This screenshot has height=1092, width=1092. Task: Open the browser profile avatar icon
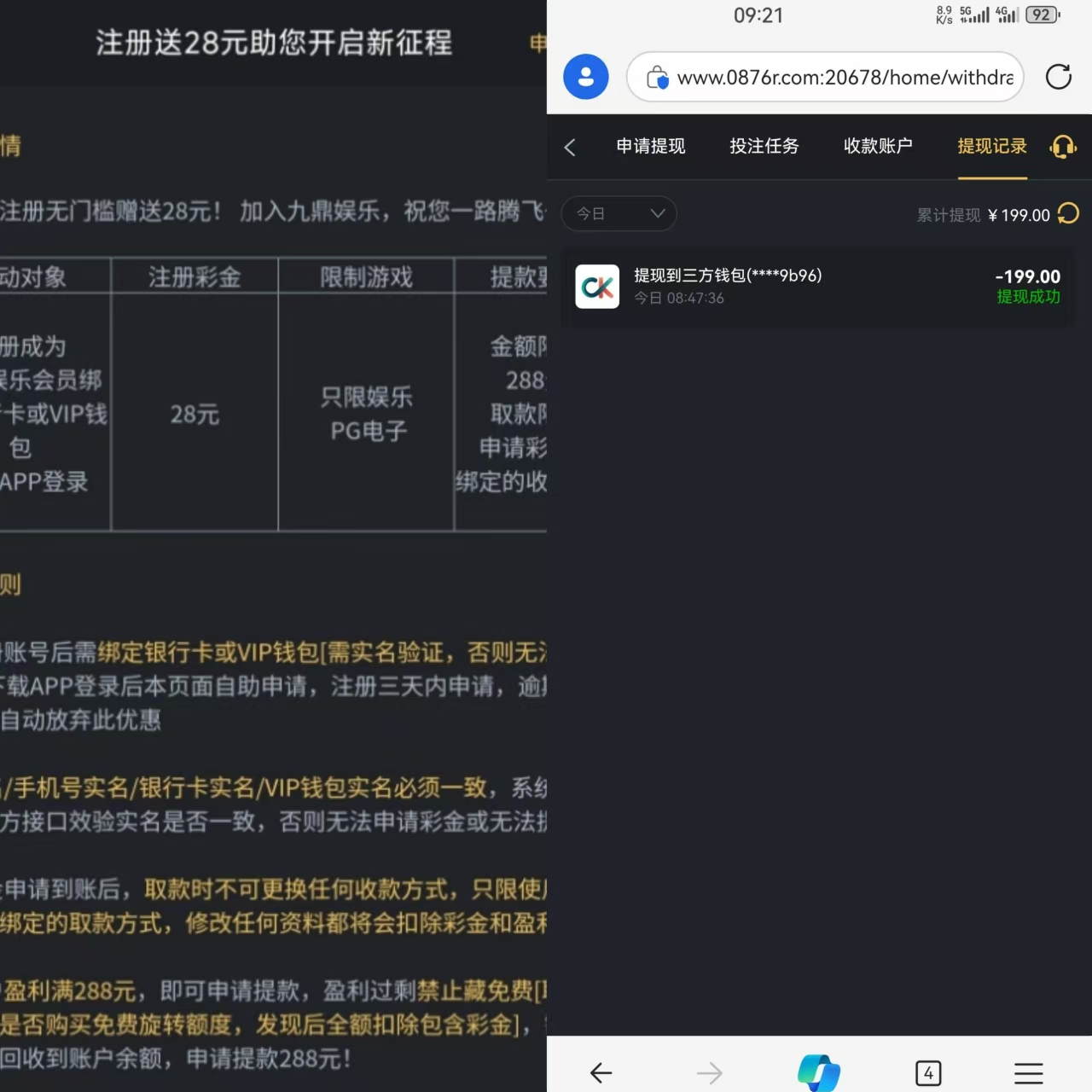(585, 77)
